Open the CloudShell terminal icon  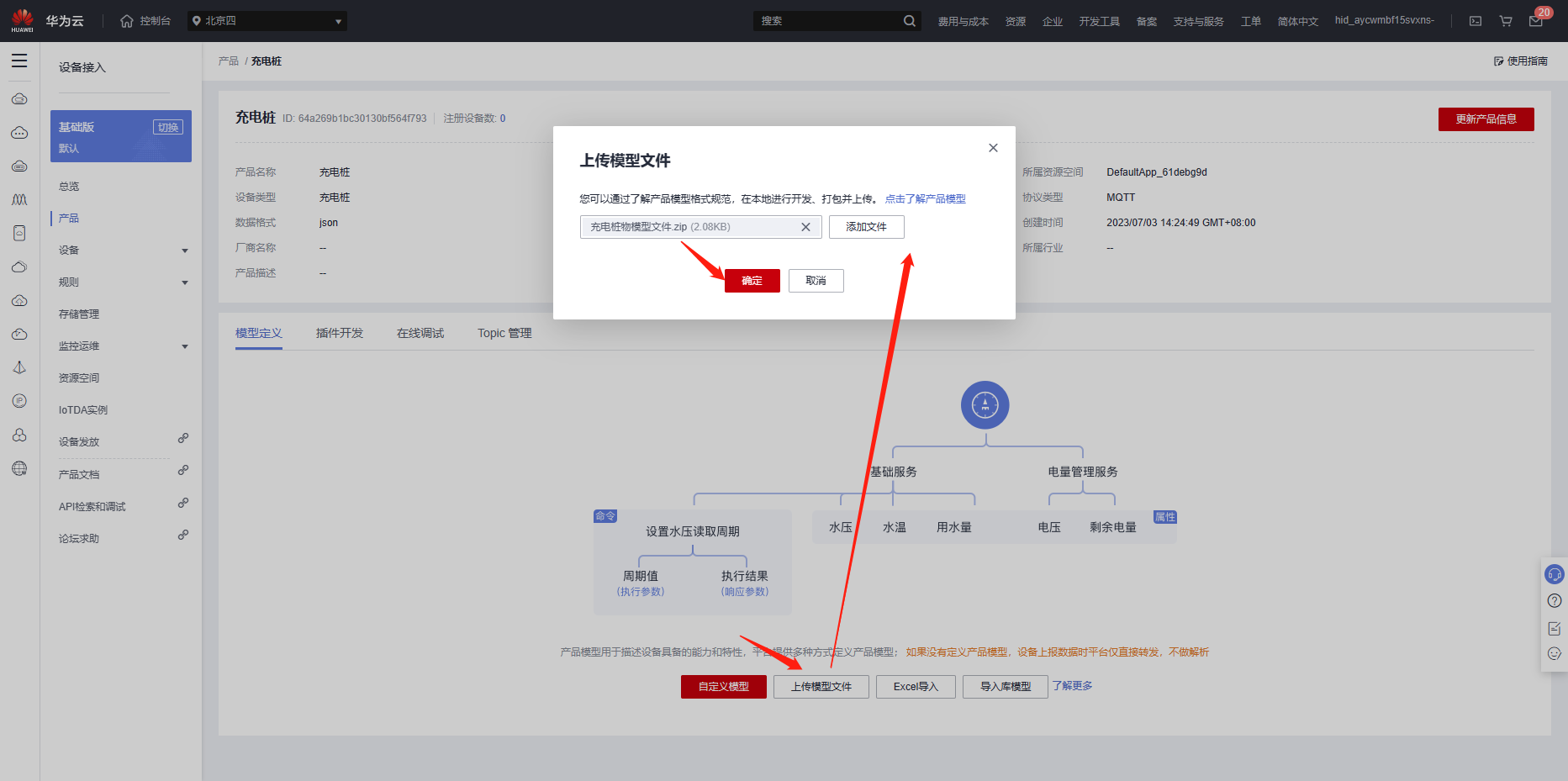tap(1476, 21)
